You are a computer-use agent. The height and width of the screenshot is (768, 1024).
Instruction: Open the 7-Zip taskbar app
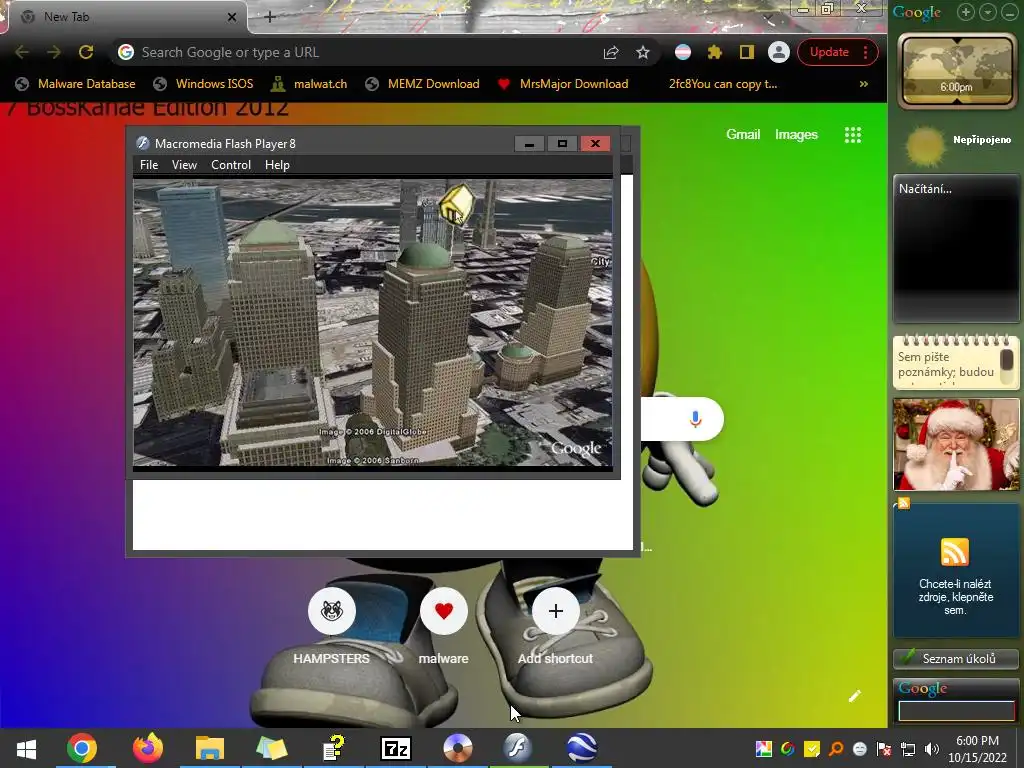(396, 748)
